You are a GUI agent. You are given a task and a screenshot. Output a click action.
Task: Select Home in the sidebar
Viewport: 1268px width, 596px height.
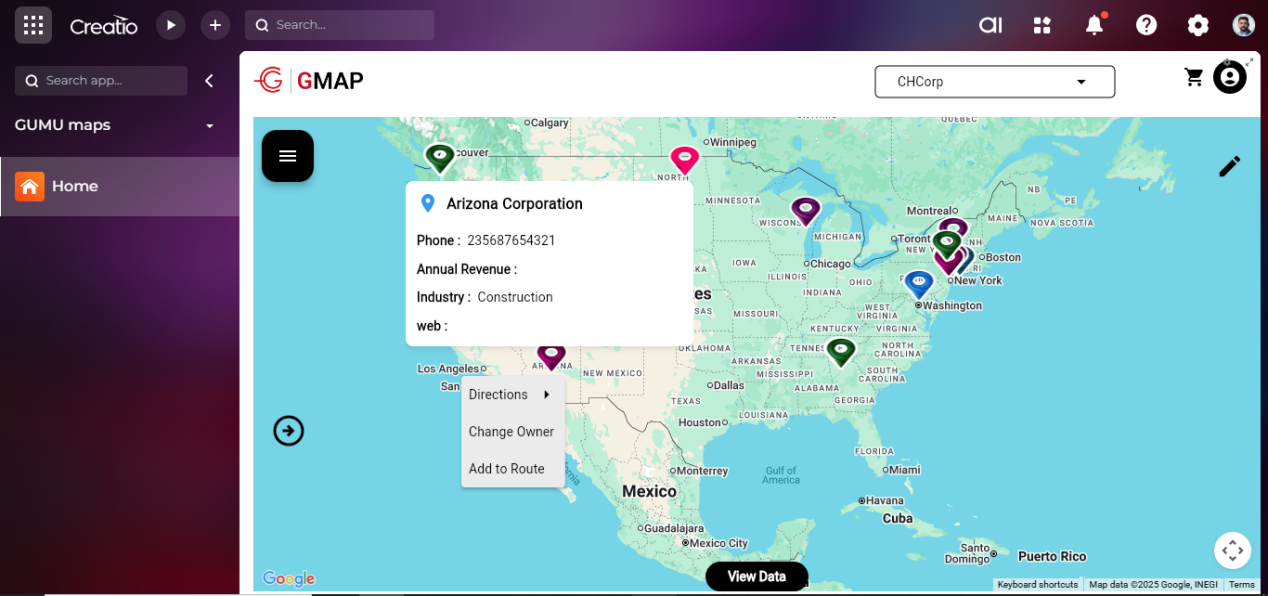[120, 186]
